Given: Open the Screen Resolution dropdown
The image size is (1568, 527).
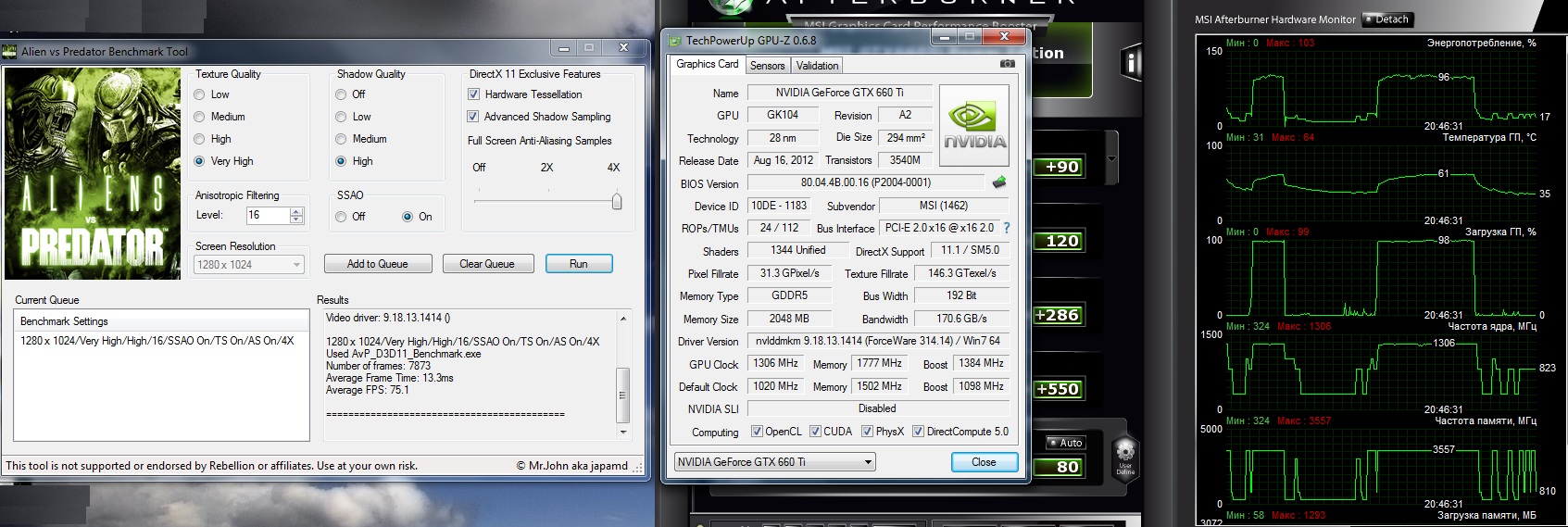Looking at the screenshot, I should point(248,265).
